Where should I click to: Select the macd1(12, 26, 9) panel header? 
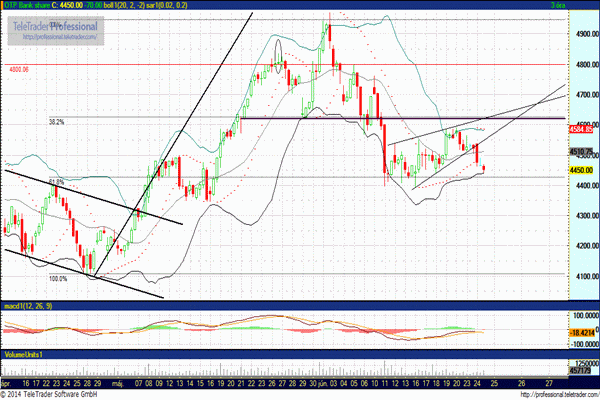[28, 306]
